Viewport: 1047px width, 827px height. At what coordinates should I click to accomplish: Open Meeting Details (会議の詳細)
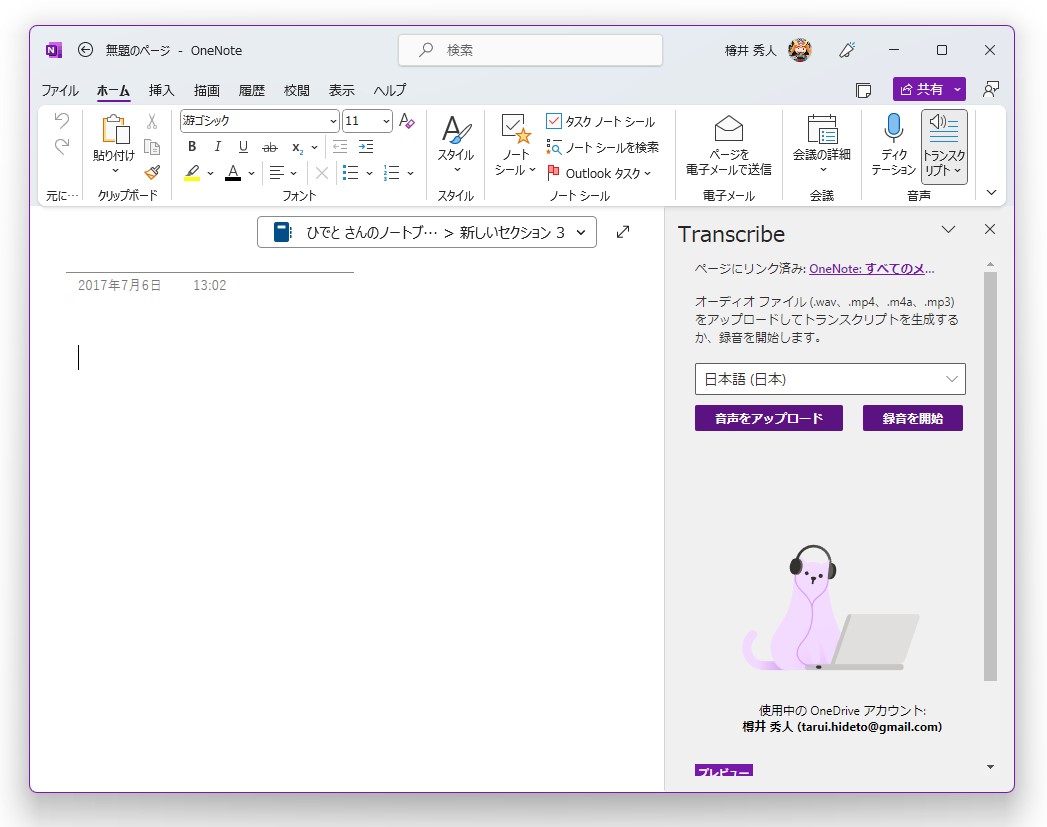(821, 145)
